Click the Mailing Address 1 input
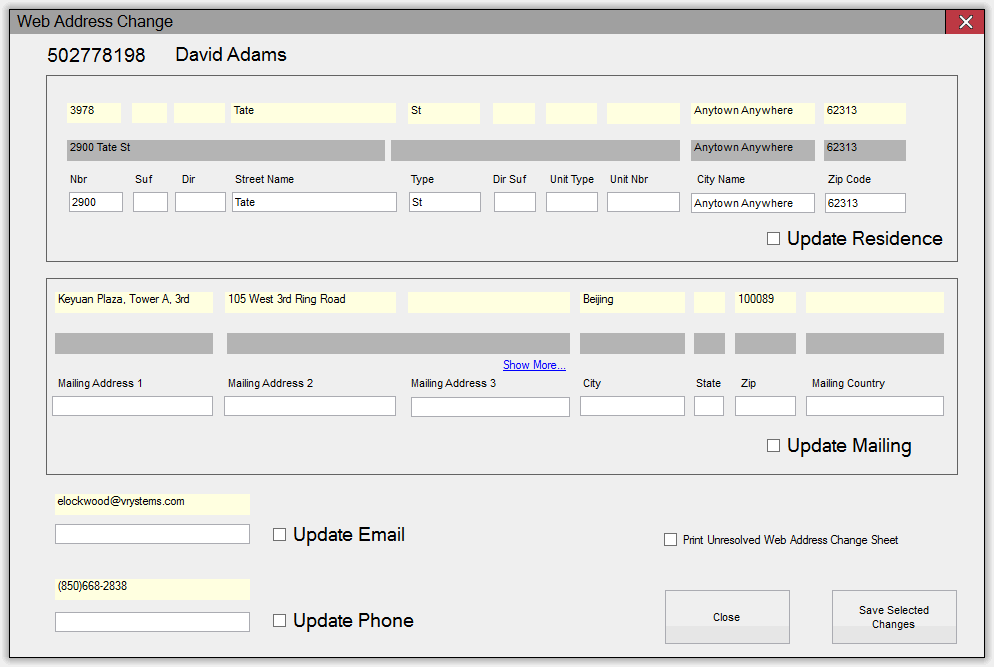This screenshot has height=667, width=994. click(132, 406)
